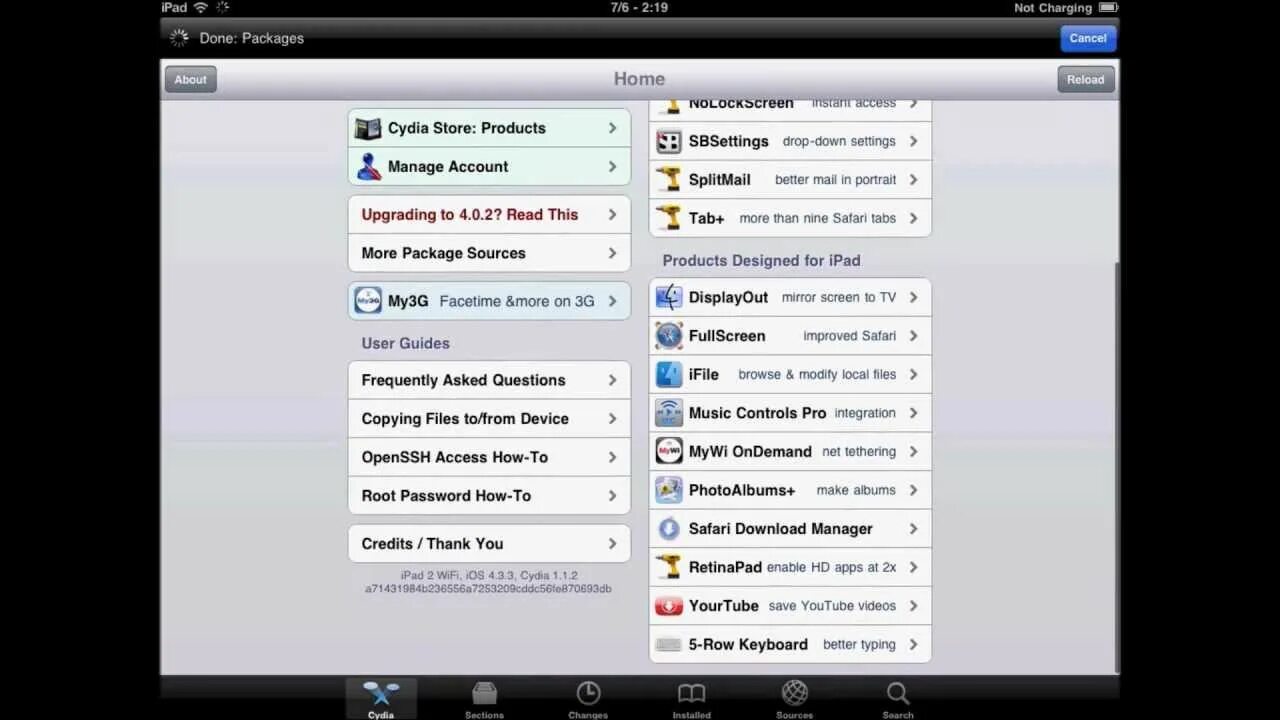The height and width of the screenshot is (720, 1280).
Task: Tap 'Facetime &more on 3G' text
Action: coord(517,301)
